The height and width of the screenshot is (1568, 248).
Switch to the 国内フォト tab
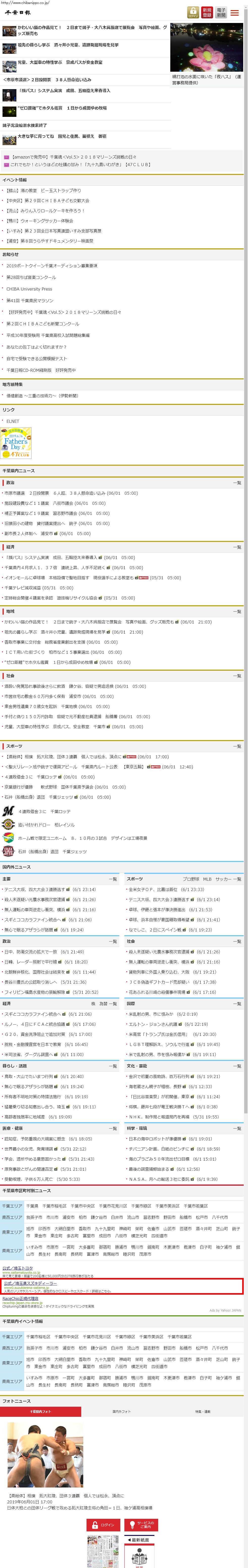(x=122, y=1412)
